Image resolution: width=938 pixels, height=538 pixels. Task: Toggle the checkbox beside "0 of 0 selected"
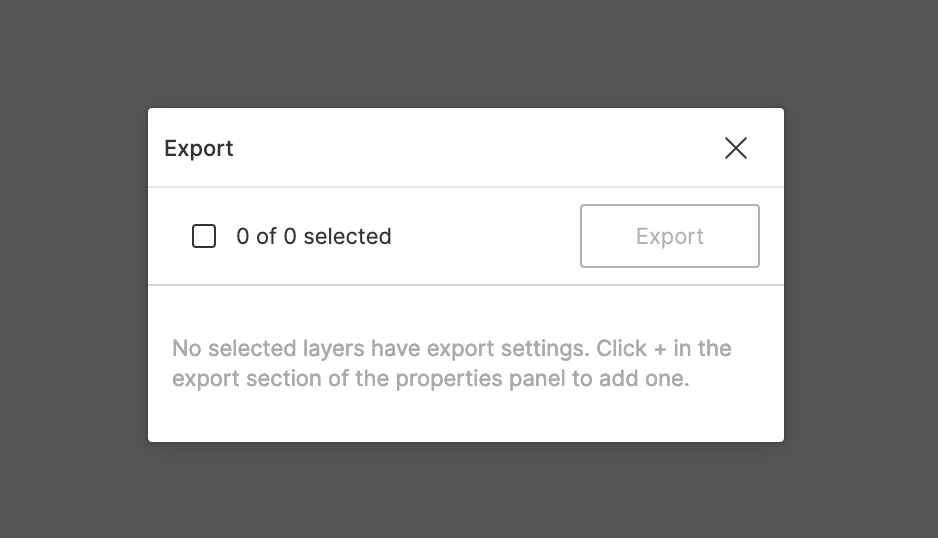tap(204, 236)
